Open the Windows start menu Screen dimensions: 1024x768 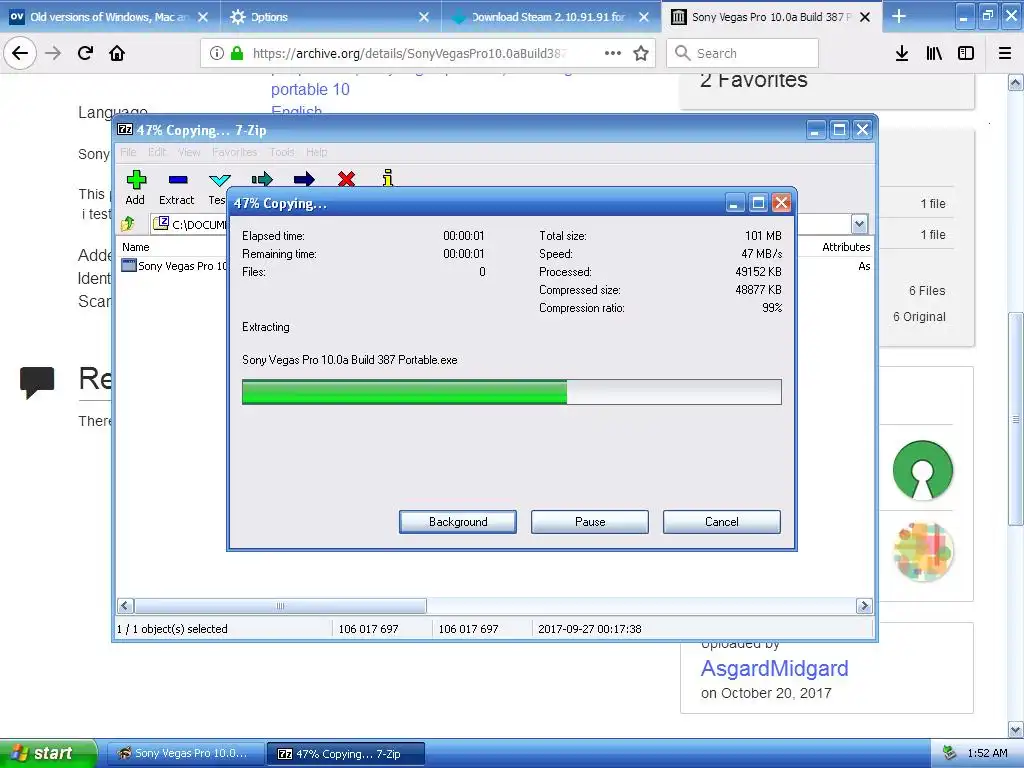click(48, 753)
